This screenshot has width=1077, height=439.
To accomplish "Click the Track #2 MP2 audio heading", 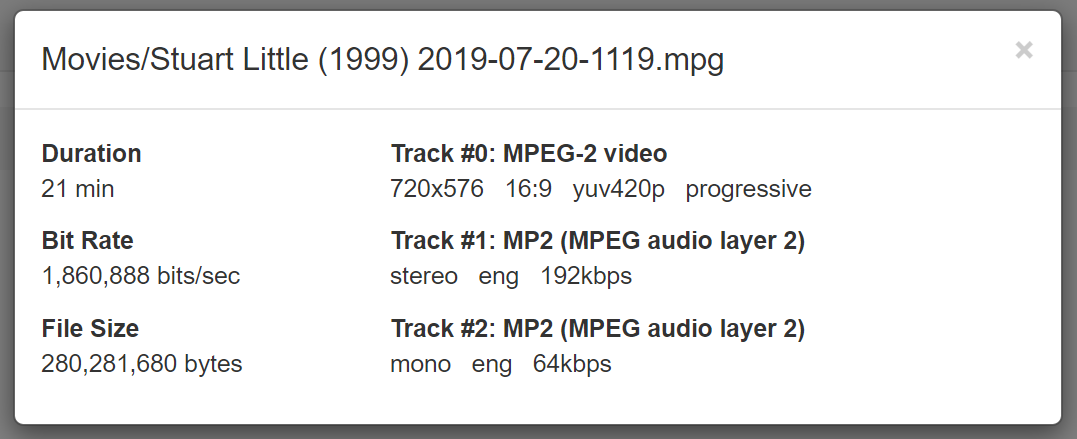I will [x=597, y=328].
